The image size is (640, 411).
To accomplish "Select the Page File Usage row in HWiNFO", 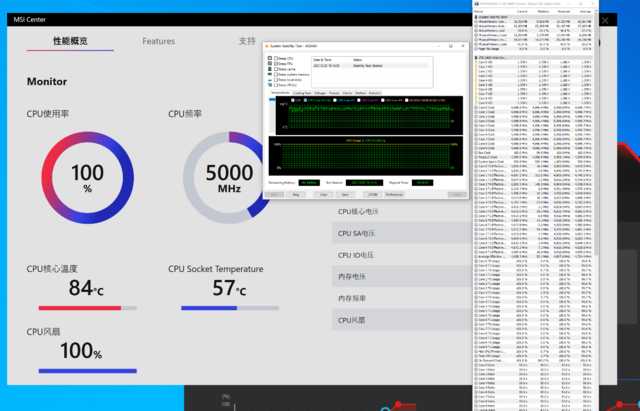I will click(533, 49).
